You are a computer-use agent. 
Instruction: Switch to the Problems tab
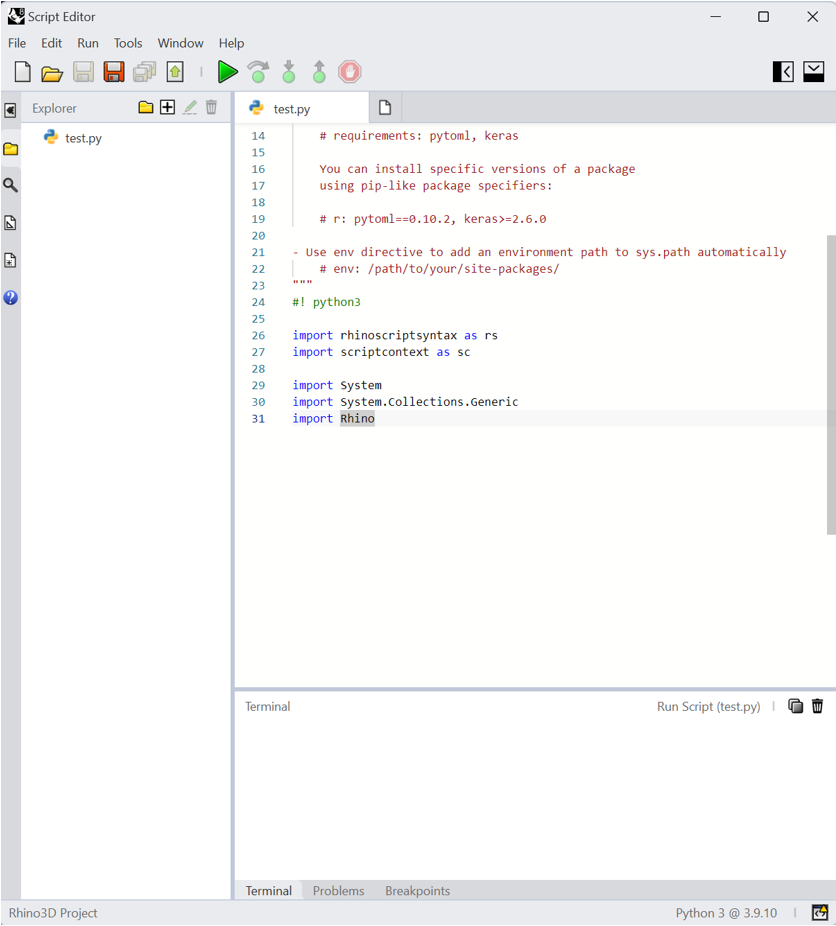[x=338, y=891]
